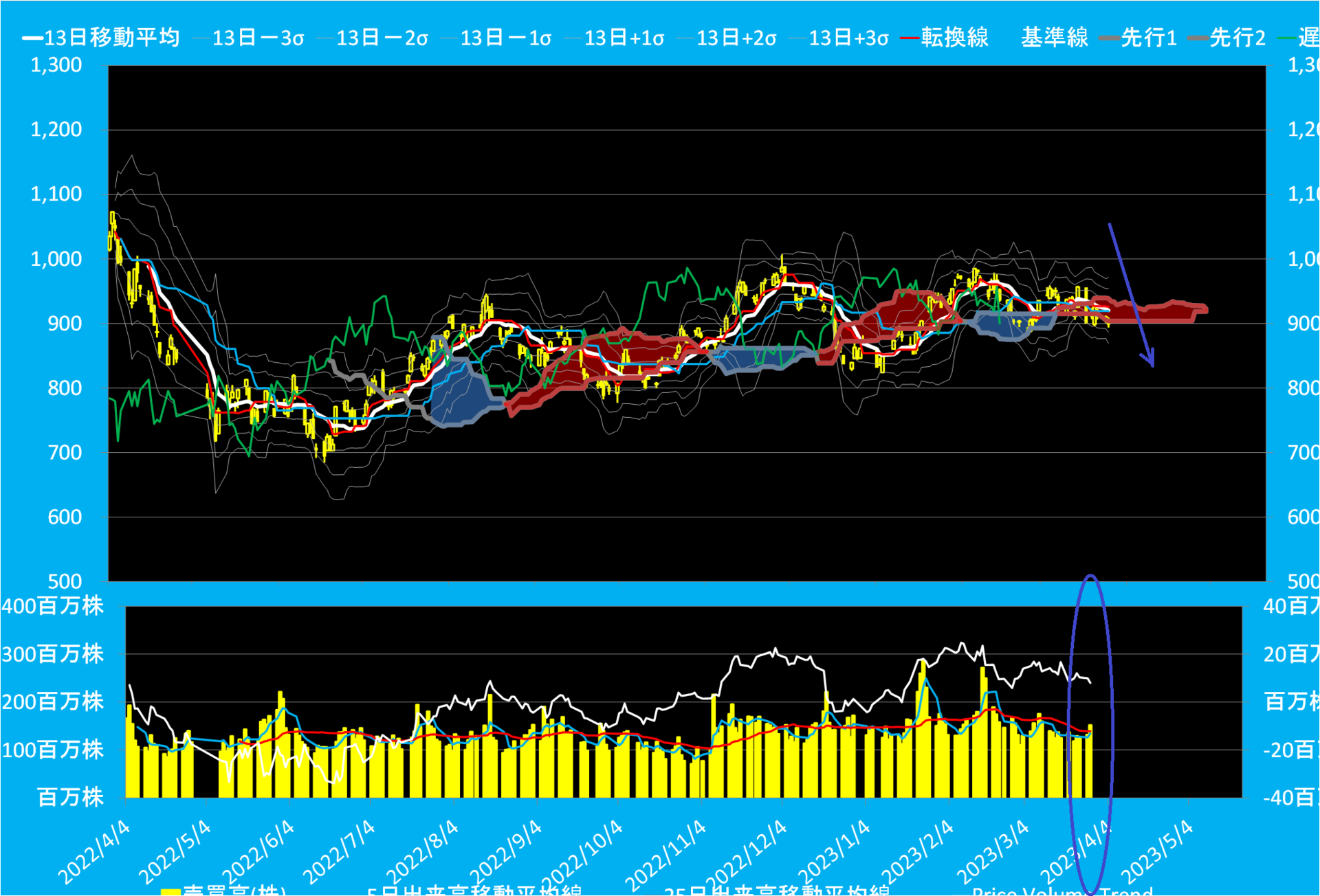
Task: Toggle the 先行1 legend series
Action: 1139,38
